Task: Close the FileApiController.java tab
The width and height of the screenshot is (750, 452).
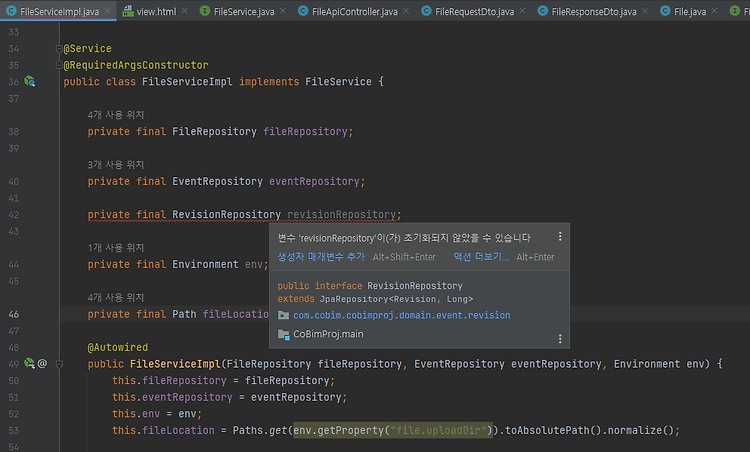Action: coord(406,11)
